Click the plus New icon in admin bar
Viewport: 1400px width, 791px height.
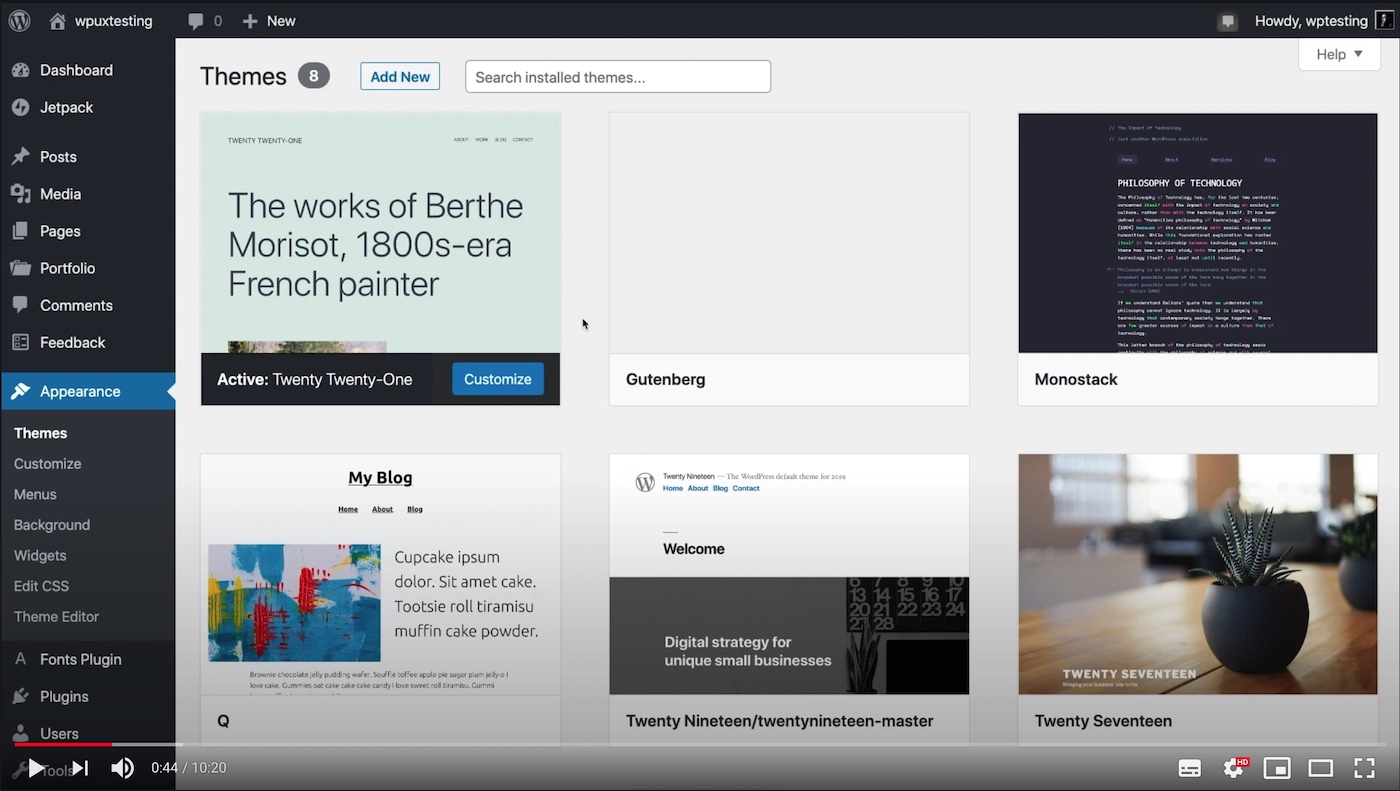coord(250,21)
